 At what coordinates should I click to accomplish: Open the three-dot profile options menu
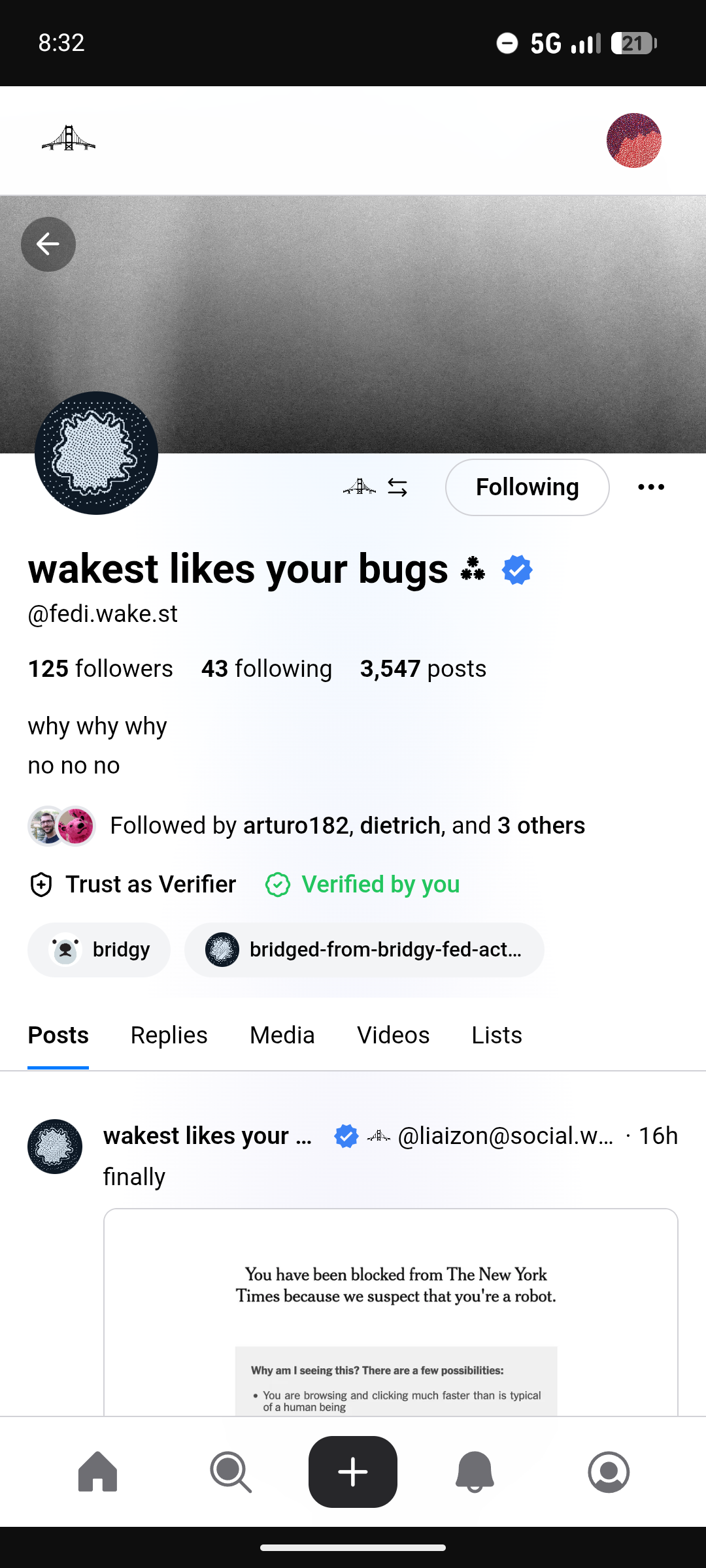651,487
